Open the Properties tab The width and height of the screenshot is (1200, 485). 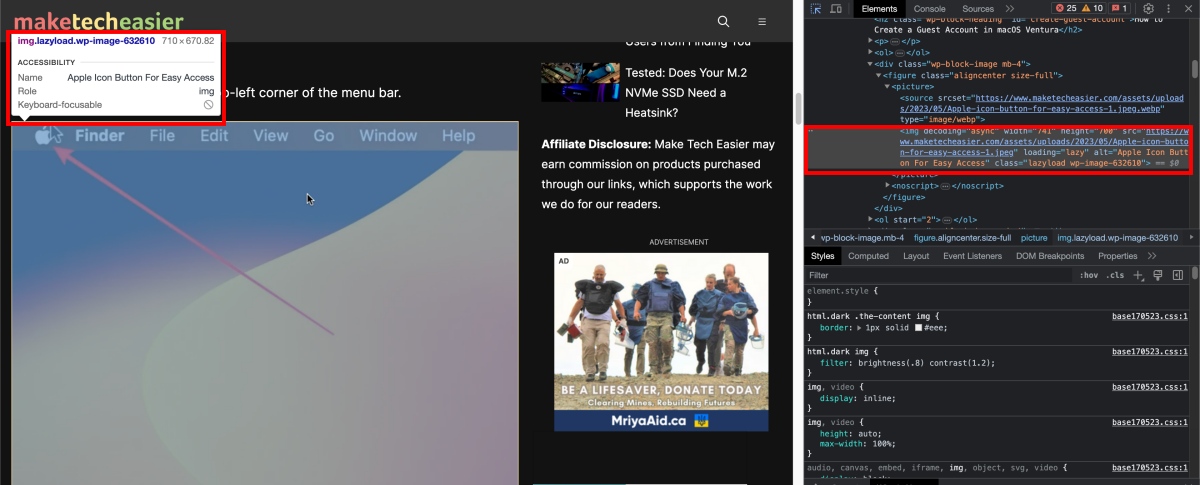1117,256
